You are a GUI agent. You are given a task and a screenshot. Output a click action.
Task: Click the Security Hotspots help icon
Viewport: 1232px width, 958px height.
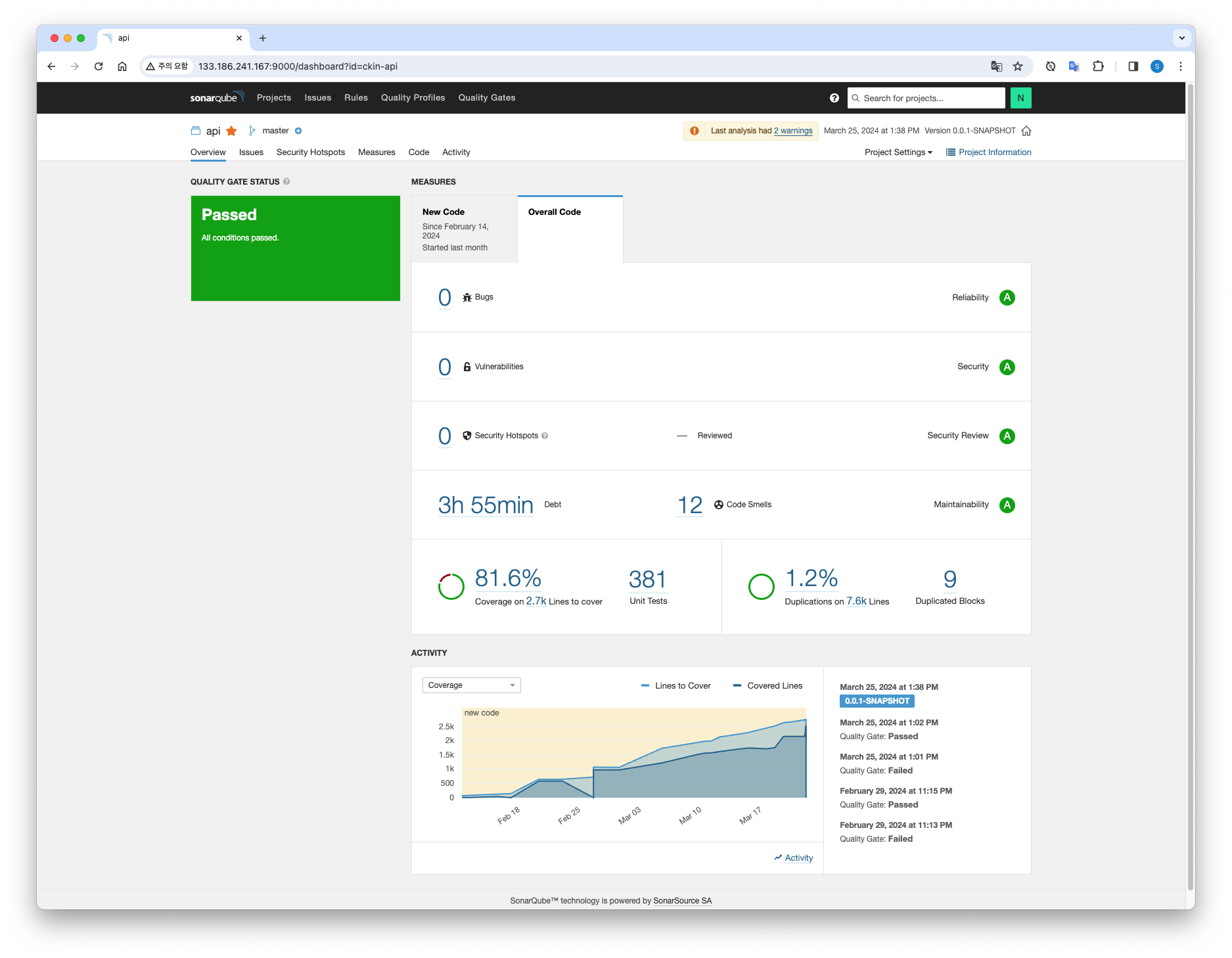(545, 436)
